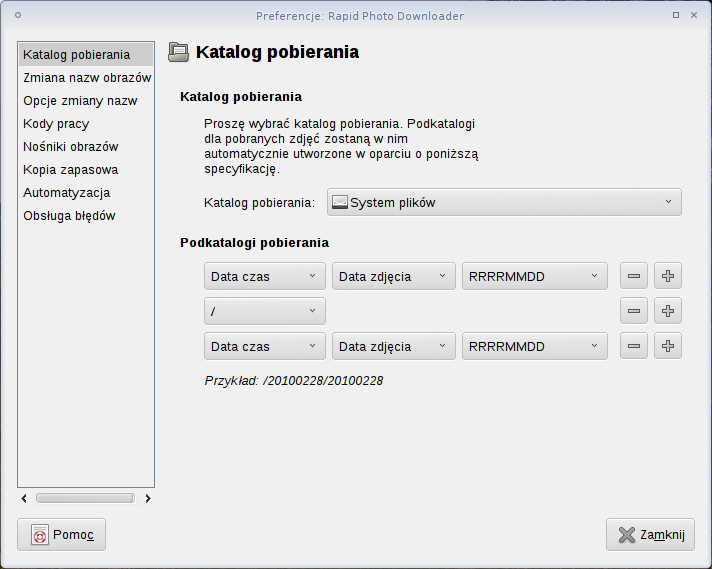Click the Zamknij button
Image resolution: width=712 pixels, height=569 pixels.
650,534
